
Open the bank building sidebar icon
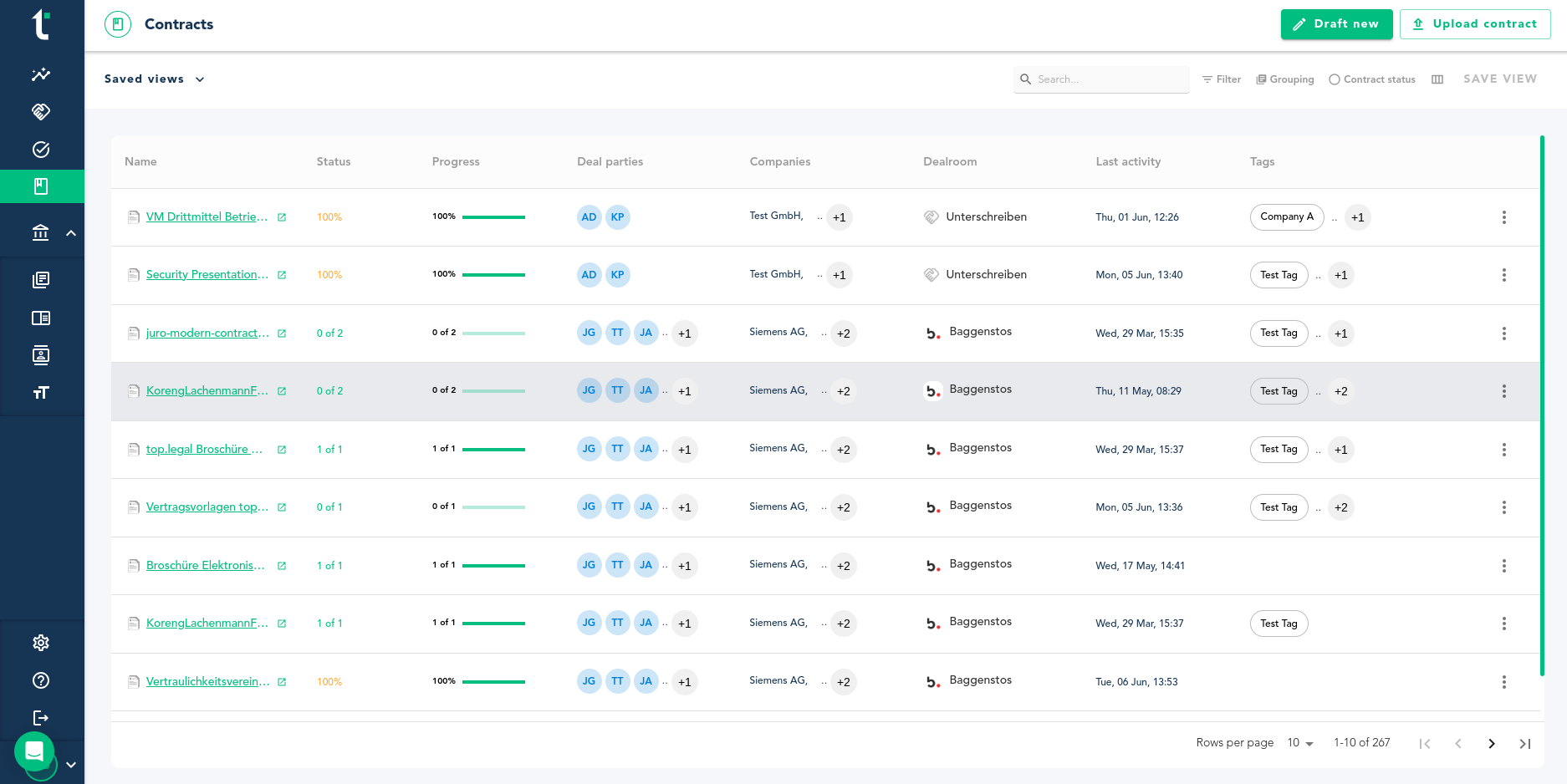click(x=40, y=232)
